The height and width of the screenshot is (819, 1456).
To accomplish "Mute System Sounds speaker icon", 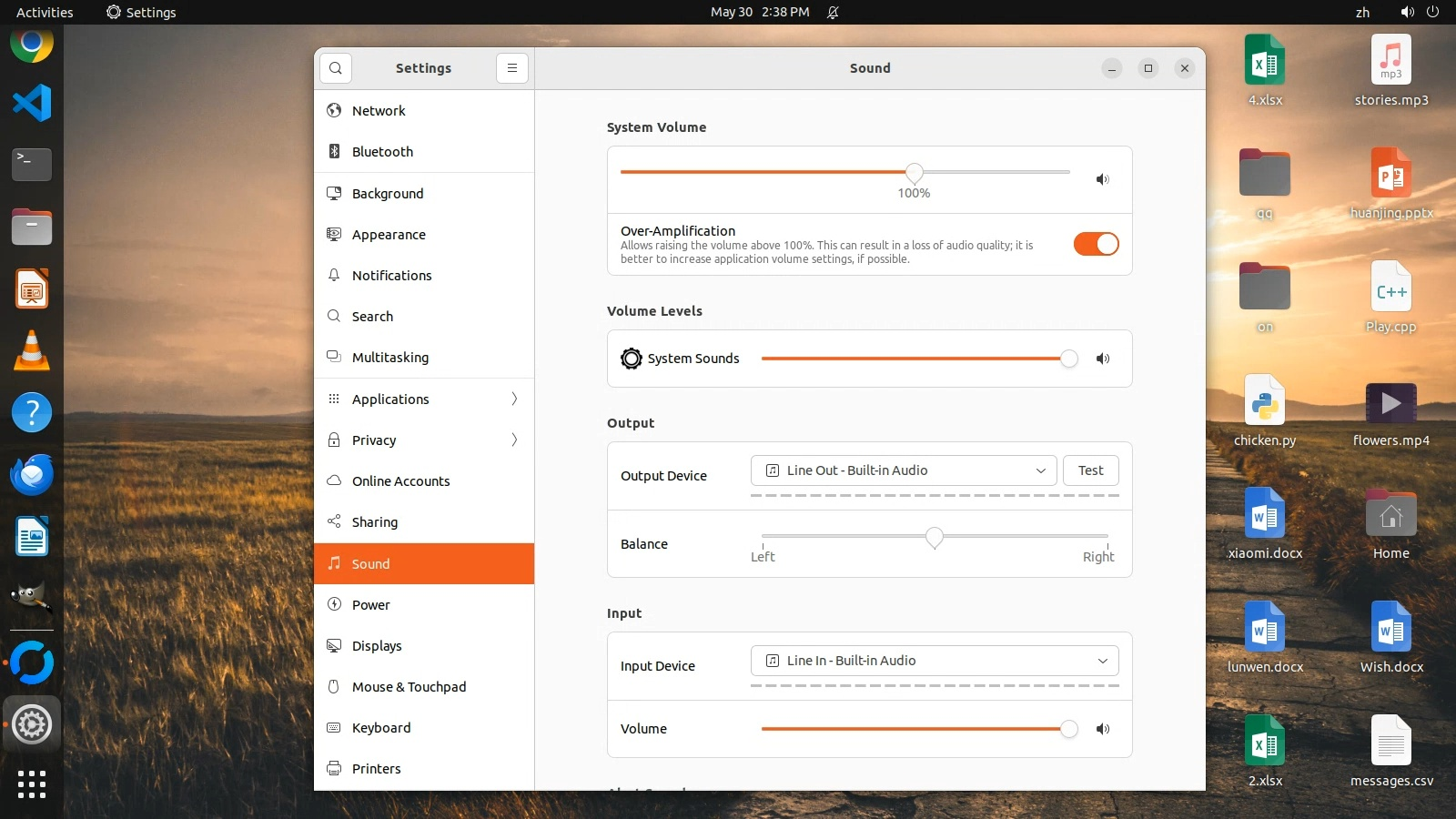I will pyautogui.click(x=1102, y=359).
